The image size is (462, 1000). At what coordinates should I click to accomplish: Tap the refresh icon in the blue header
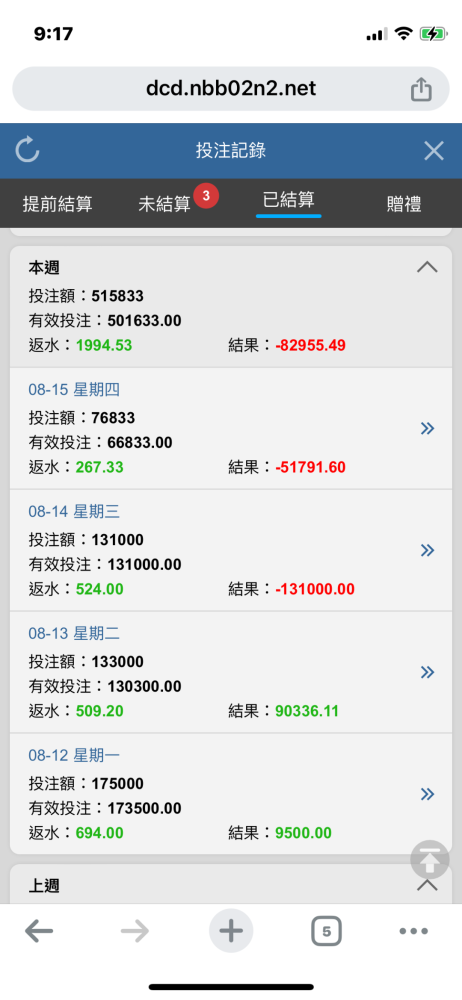(27, 151)
